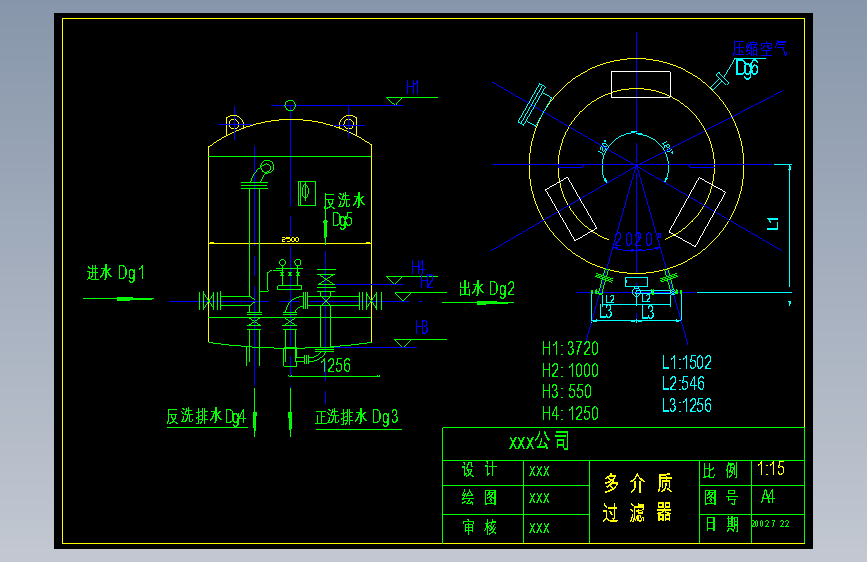The image size is (867, 562).
Task: Click the Dg6 label near compressed air
Action: click(746, 69)
